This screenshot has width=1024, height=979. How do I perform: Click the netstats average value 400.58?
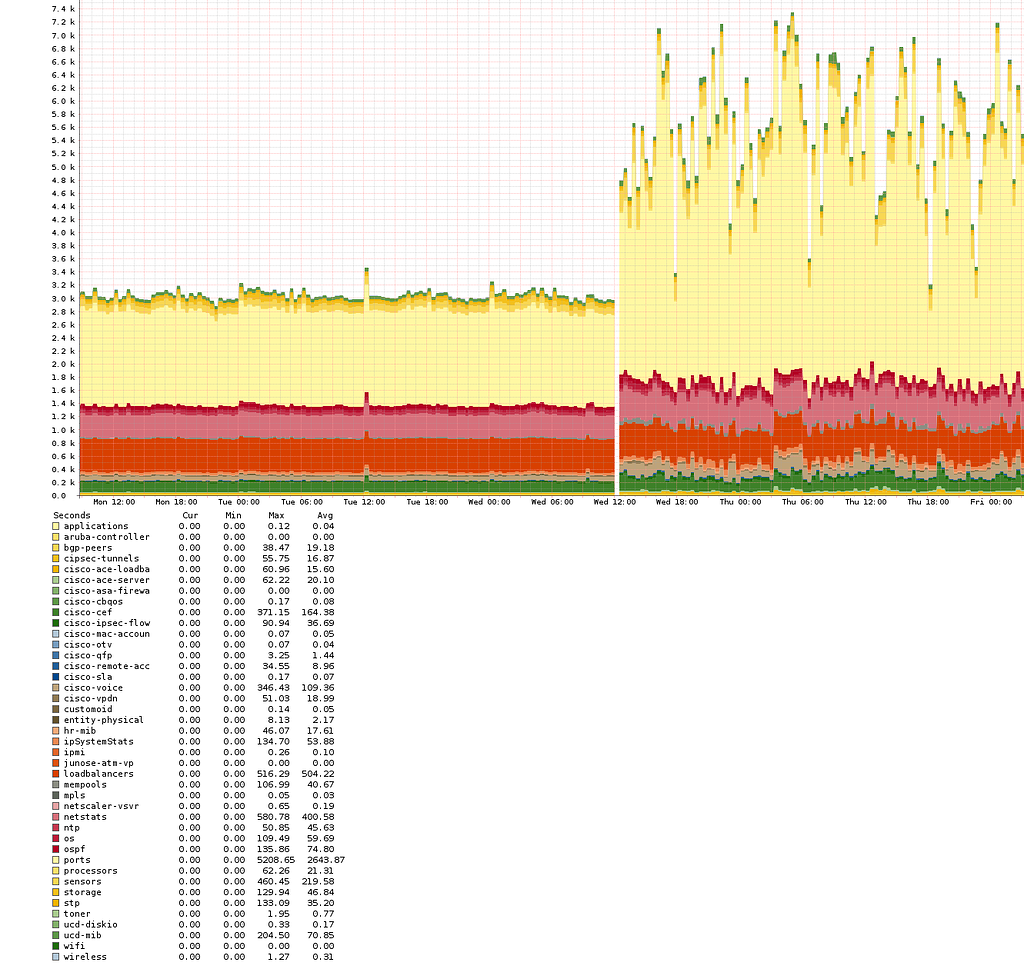coord(318,816)
